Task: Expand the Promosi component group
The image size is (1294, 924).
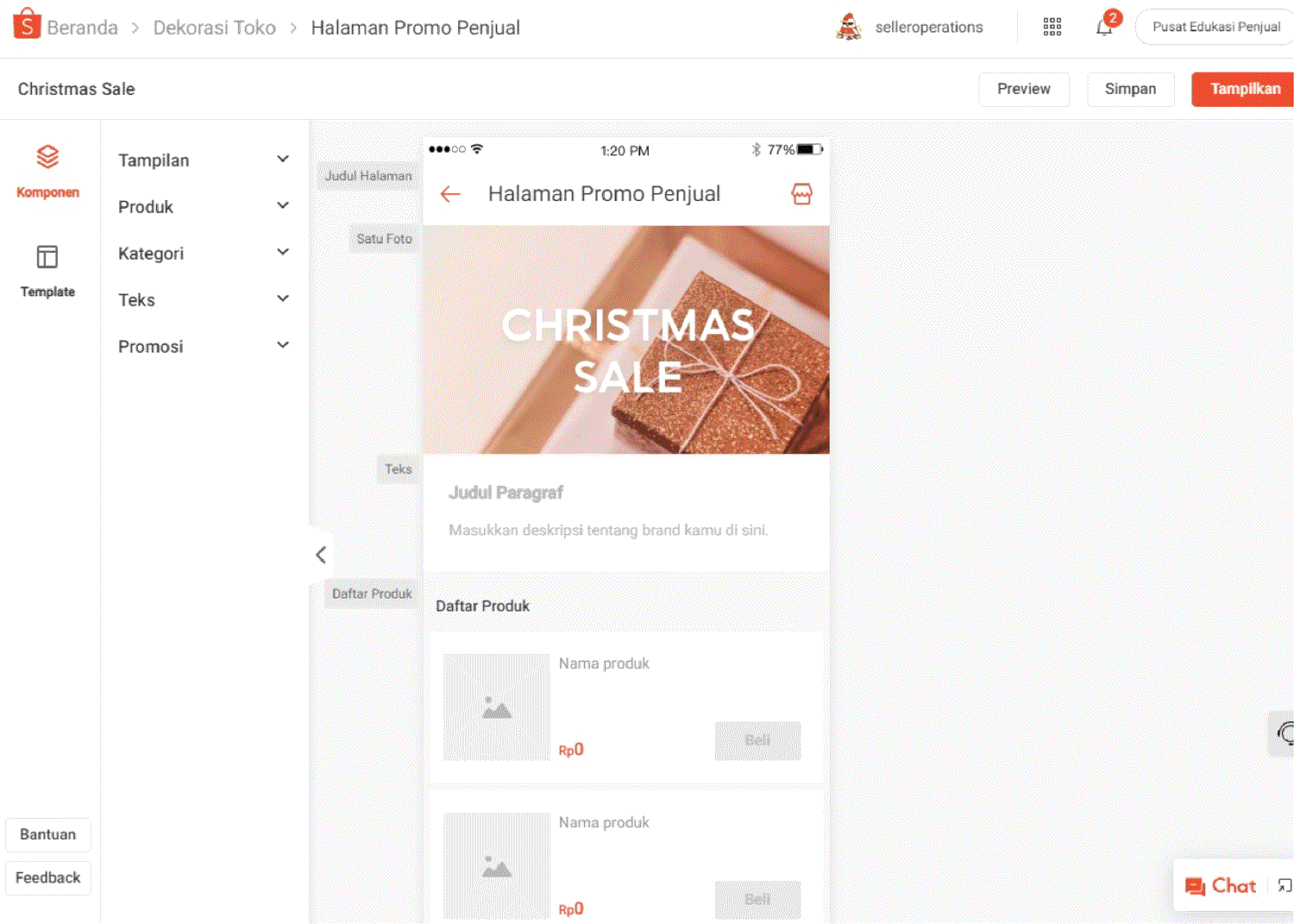Action: click(x=204, y=347)
